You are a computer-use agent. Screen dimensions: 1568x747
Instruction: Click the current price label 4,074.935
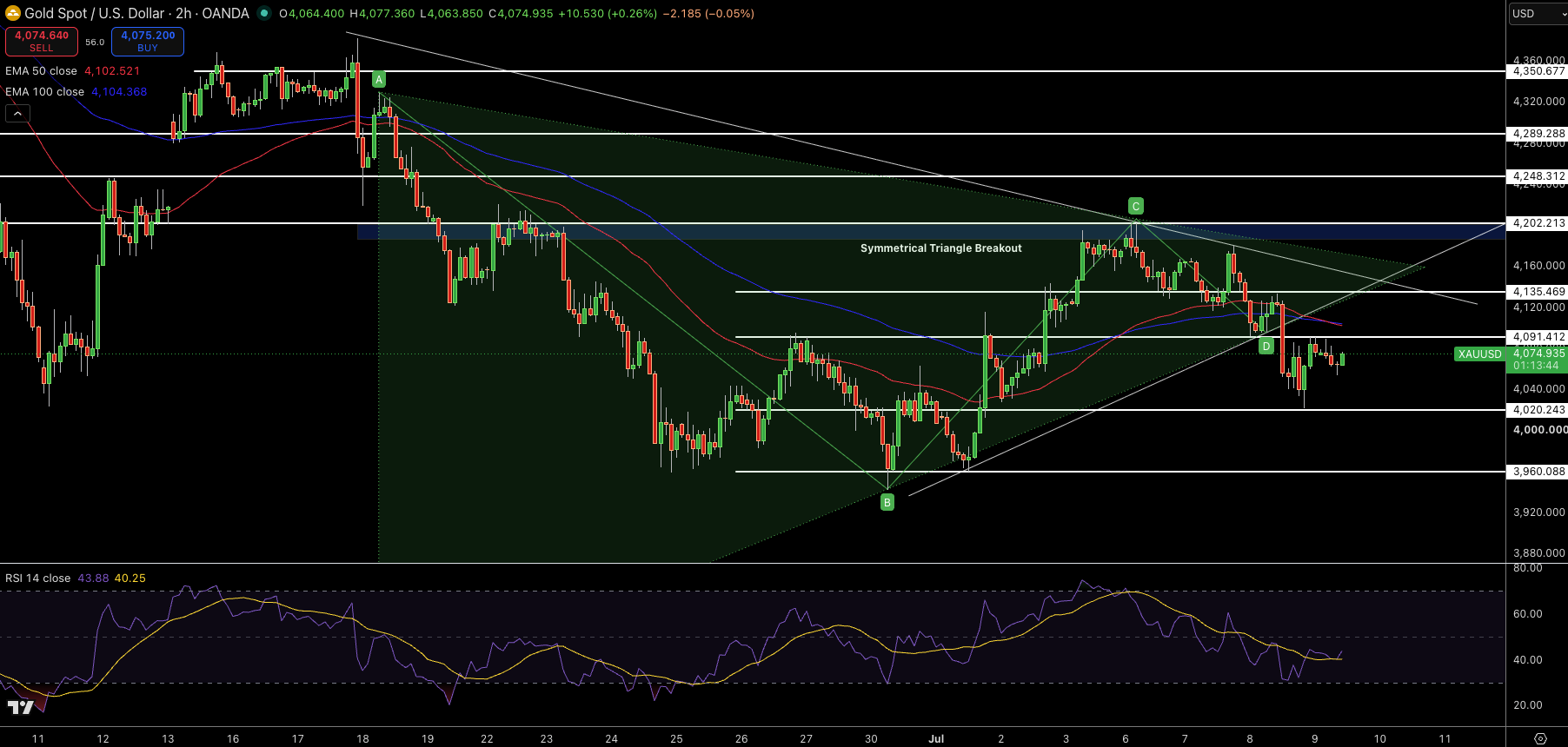1538,354
